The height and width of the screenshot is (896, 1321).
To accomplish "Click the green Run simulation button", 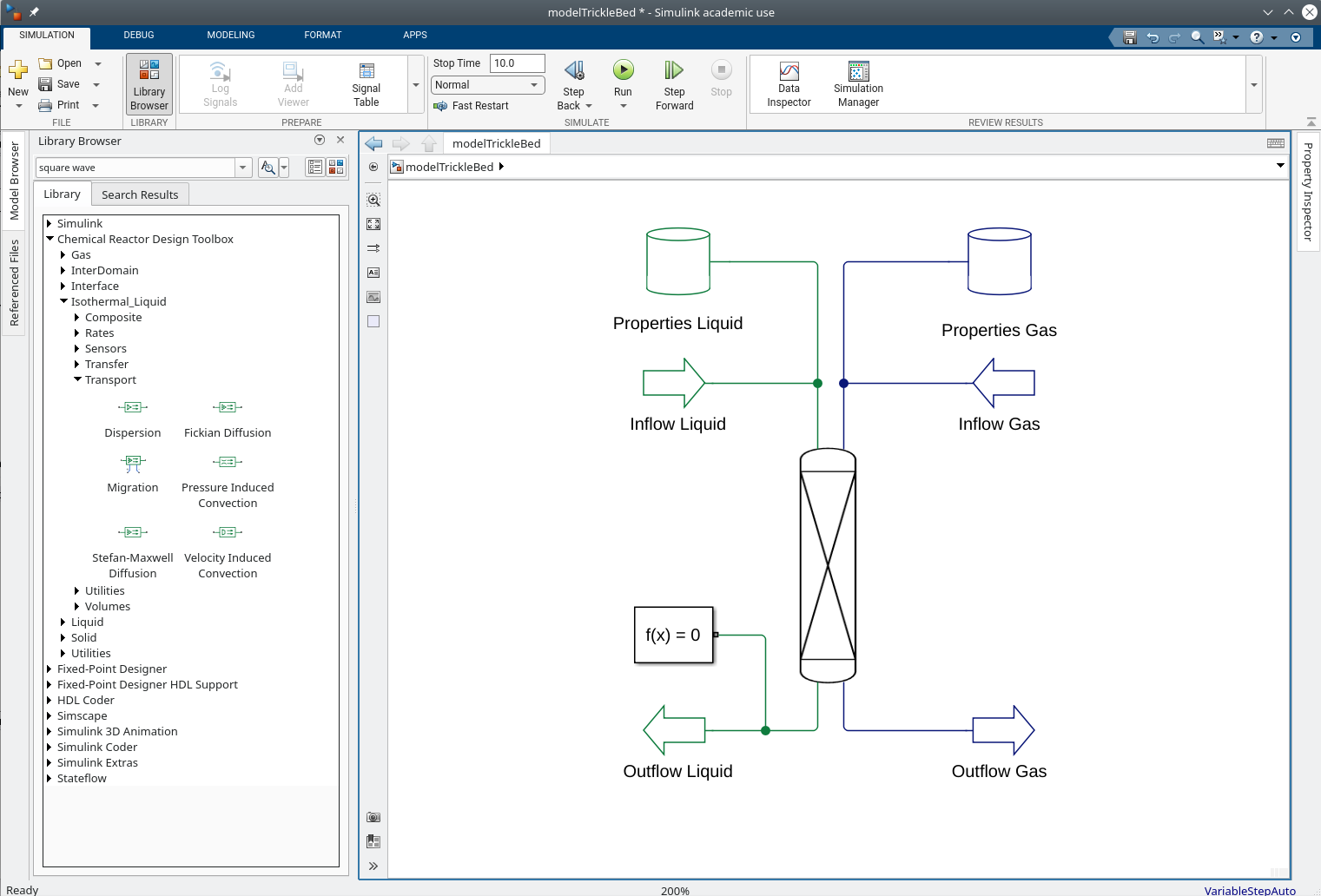I will tap(623, 70).
